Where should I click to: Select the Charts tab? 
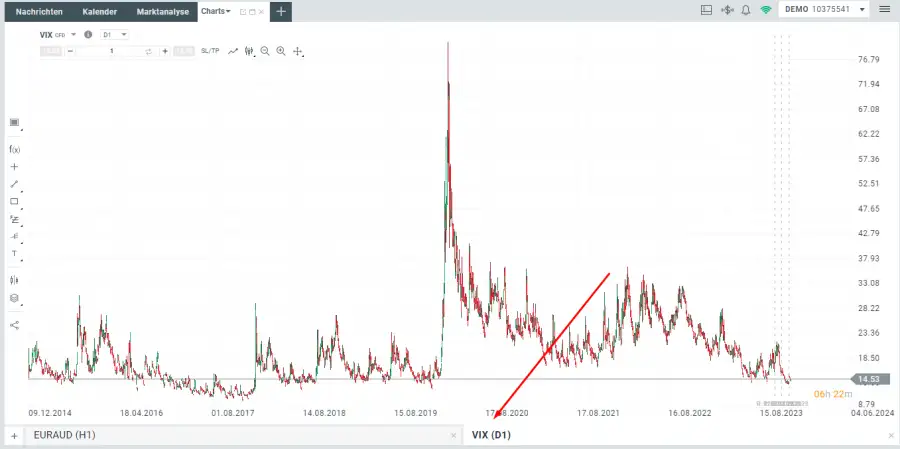[216, 11]
